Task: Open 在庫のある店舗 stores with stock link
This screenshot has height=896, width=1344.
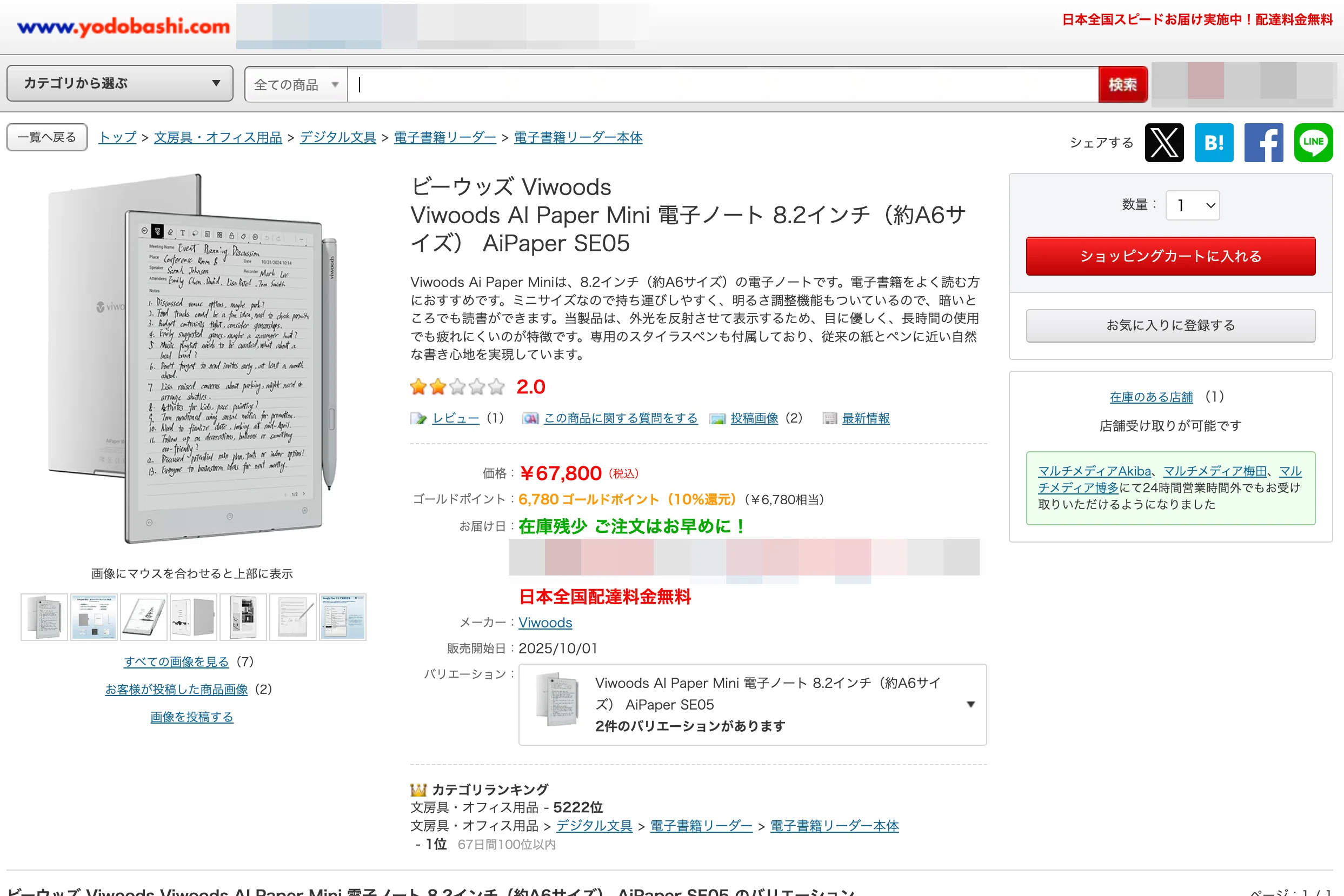Action: (x=1151, y=397)
